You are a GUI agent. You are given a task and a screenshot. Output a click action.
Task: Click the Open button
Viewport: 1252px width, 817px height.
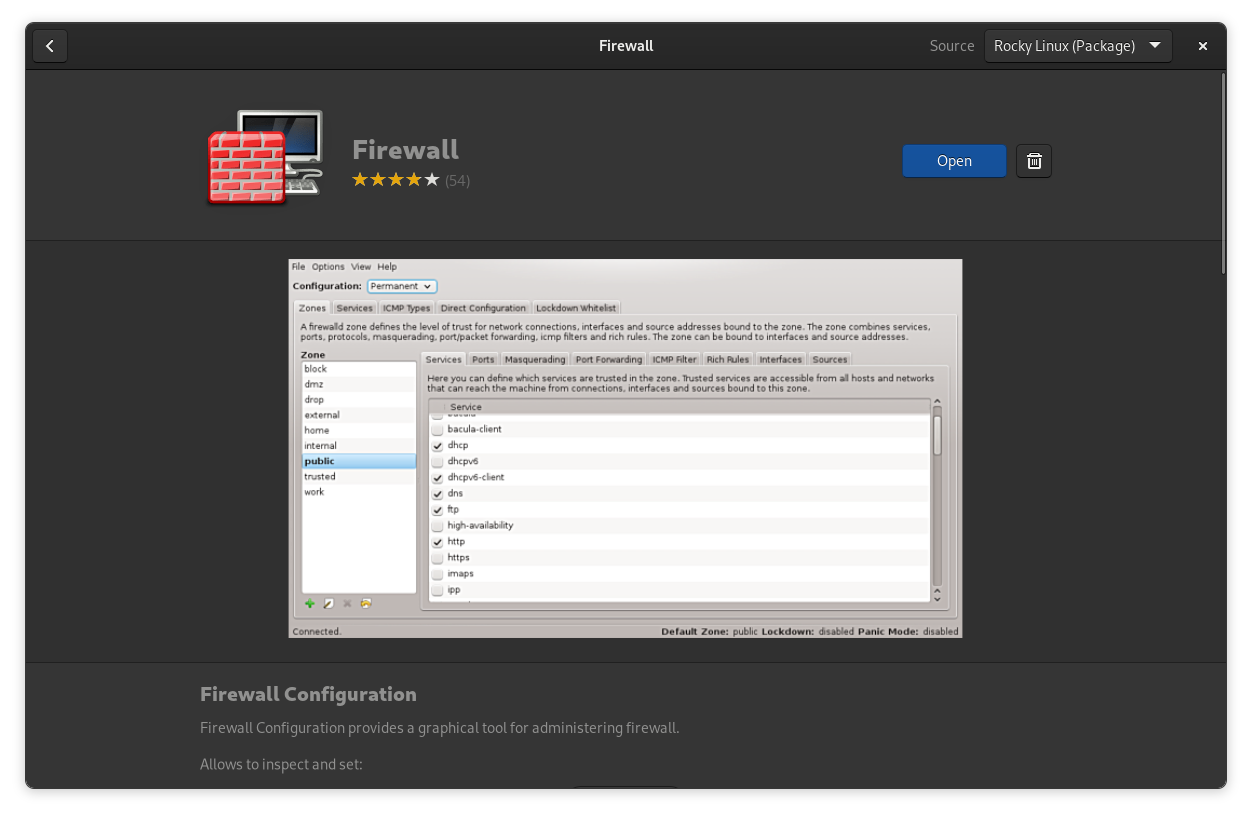pyautogui.click(x=953, y=161)
